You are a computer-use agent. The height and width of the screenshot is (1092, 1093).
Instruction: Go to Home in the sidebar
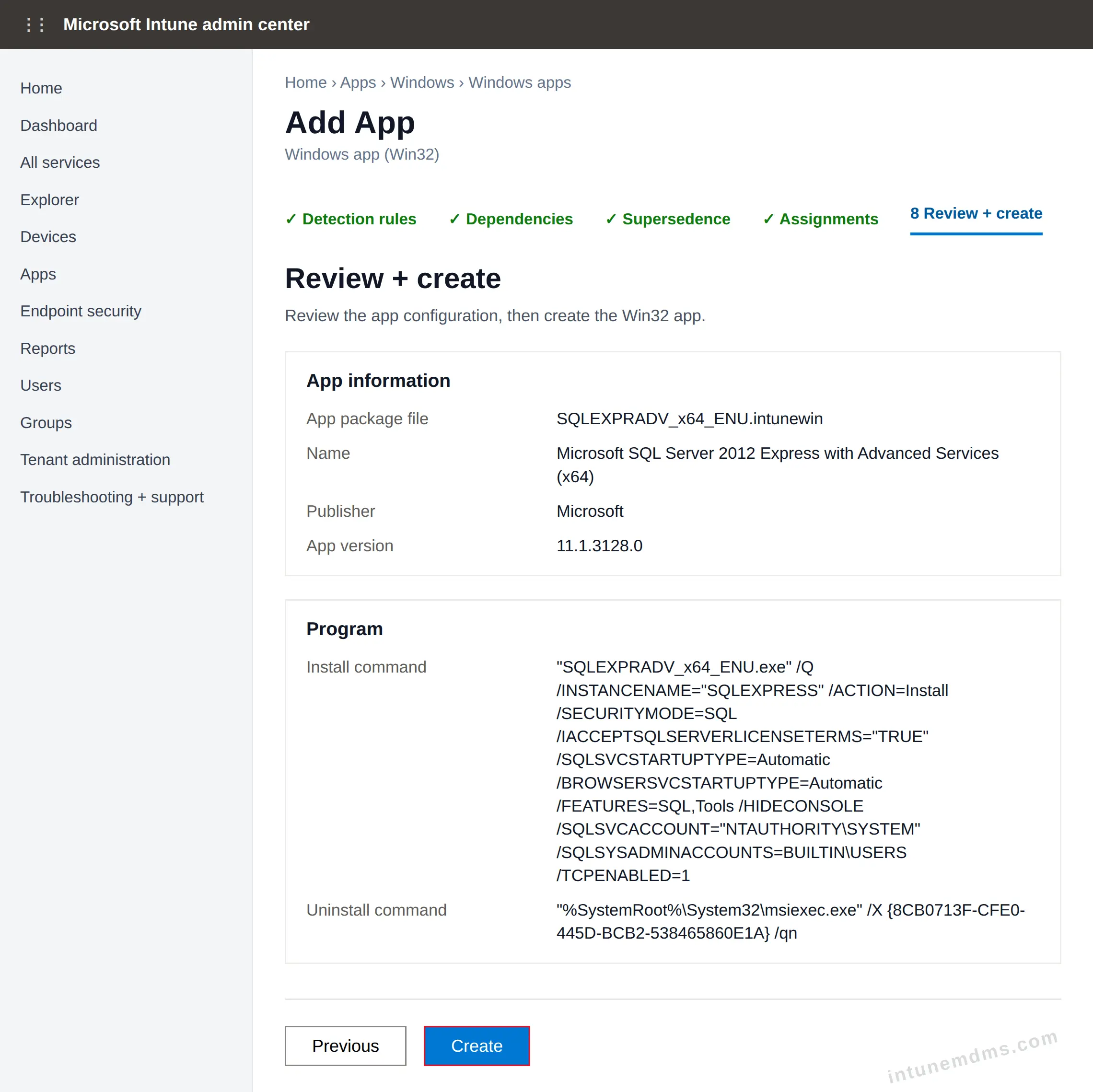click(x=41, y=88)
